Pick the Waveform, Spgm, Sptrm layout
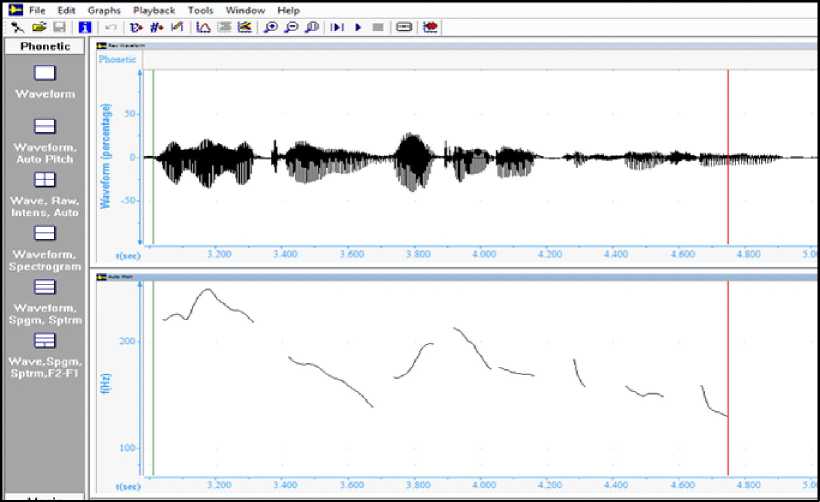The width and height of the screenshot is (820, 502). [45, 287]
